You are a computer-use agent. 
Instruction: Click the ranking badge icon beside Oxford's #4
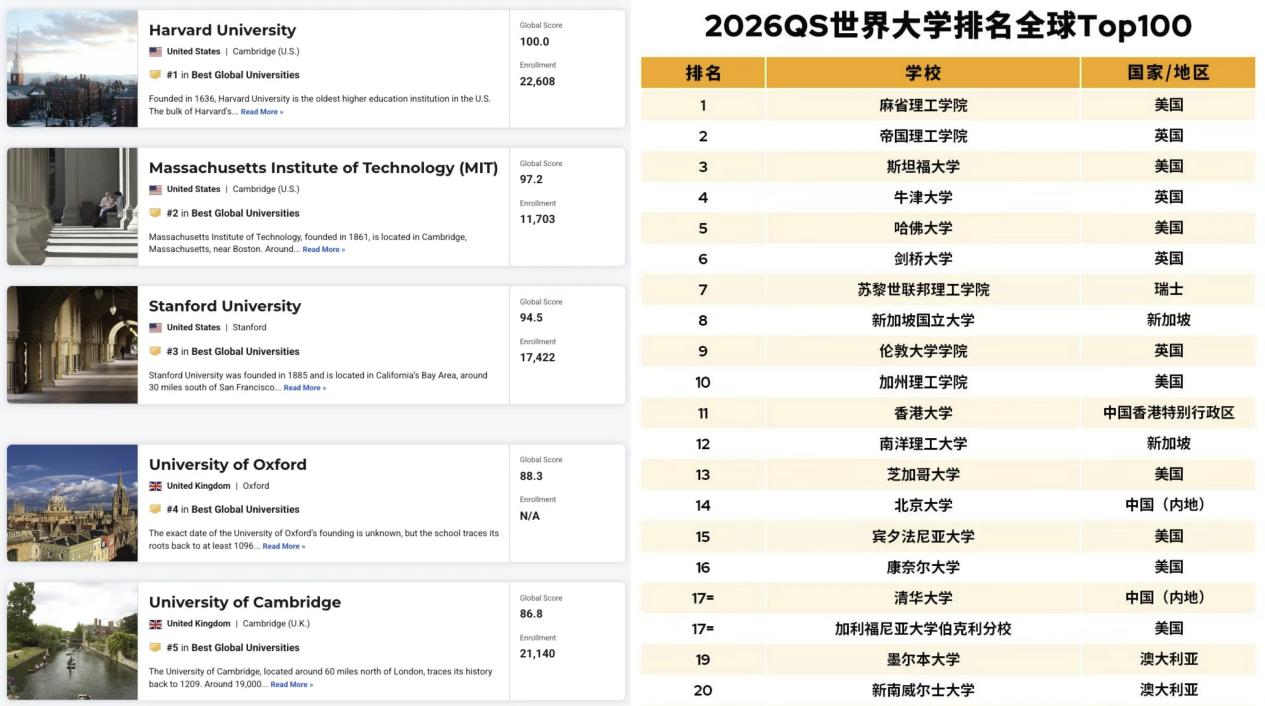(x=155, y=509)
